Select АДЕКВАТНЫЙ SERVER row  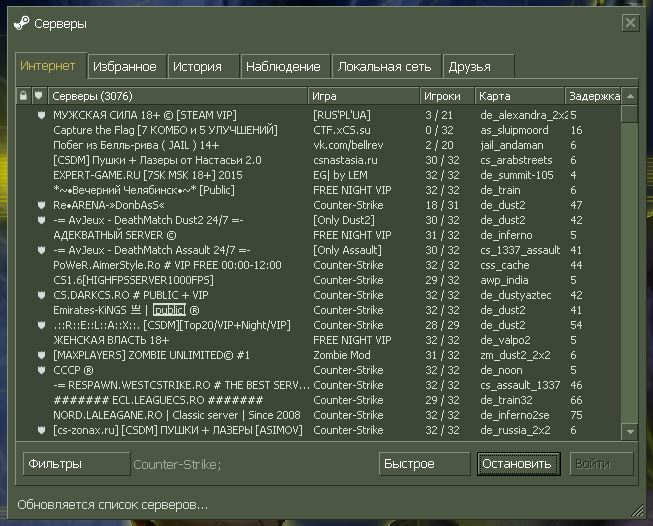point(318,235)
